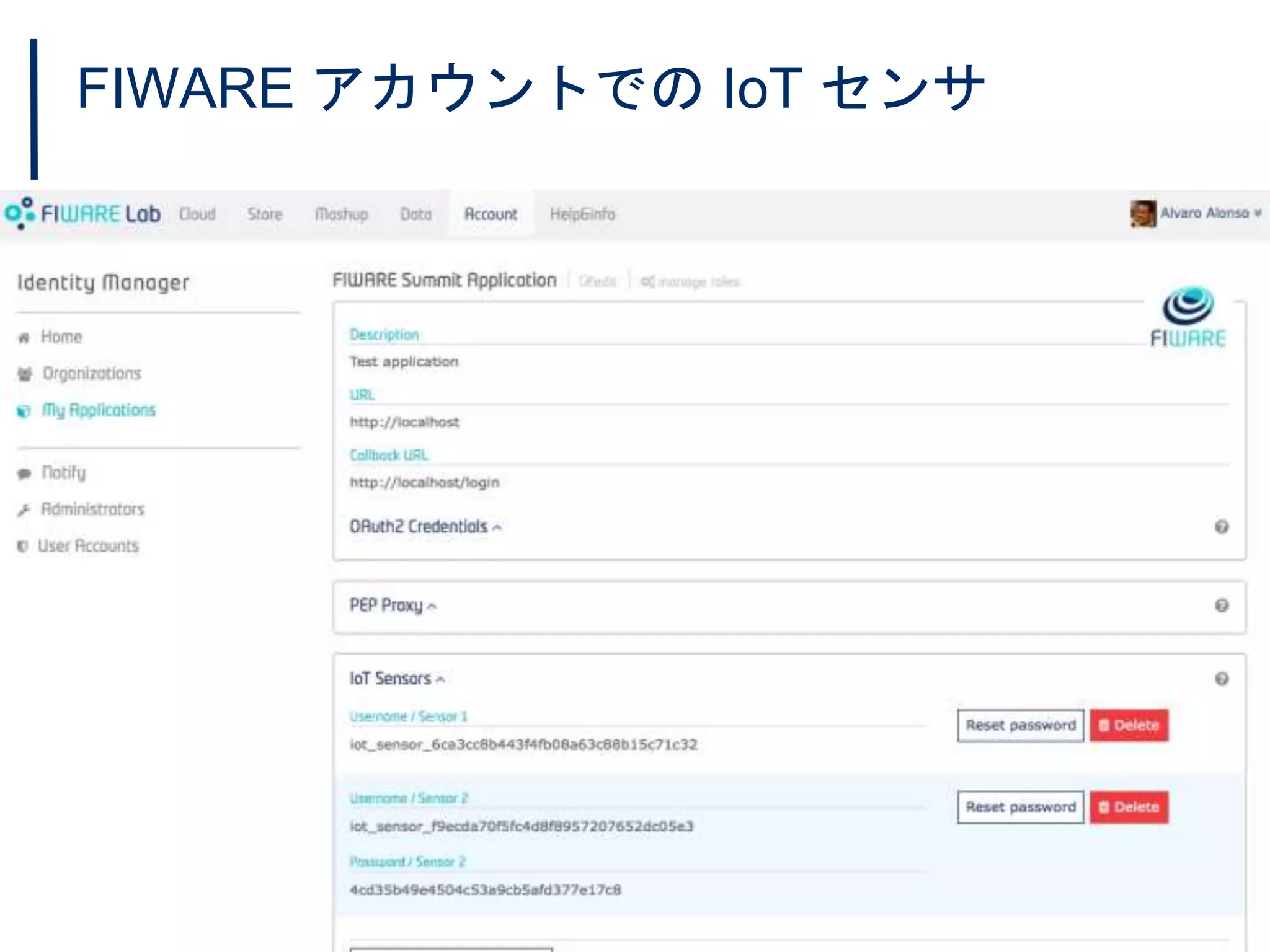Open Notify in sidebar
This screenshot has height=952, width=1270.
[x=63, y=473]
